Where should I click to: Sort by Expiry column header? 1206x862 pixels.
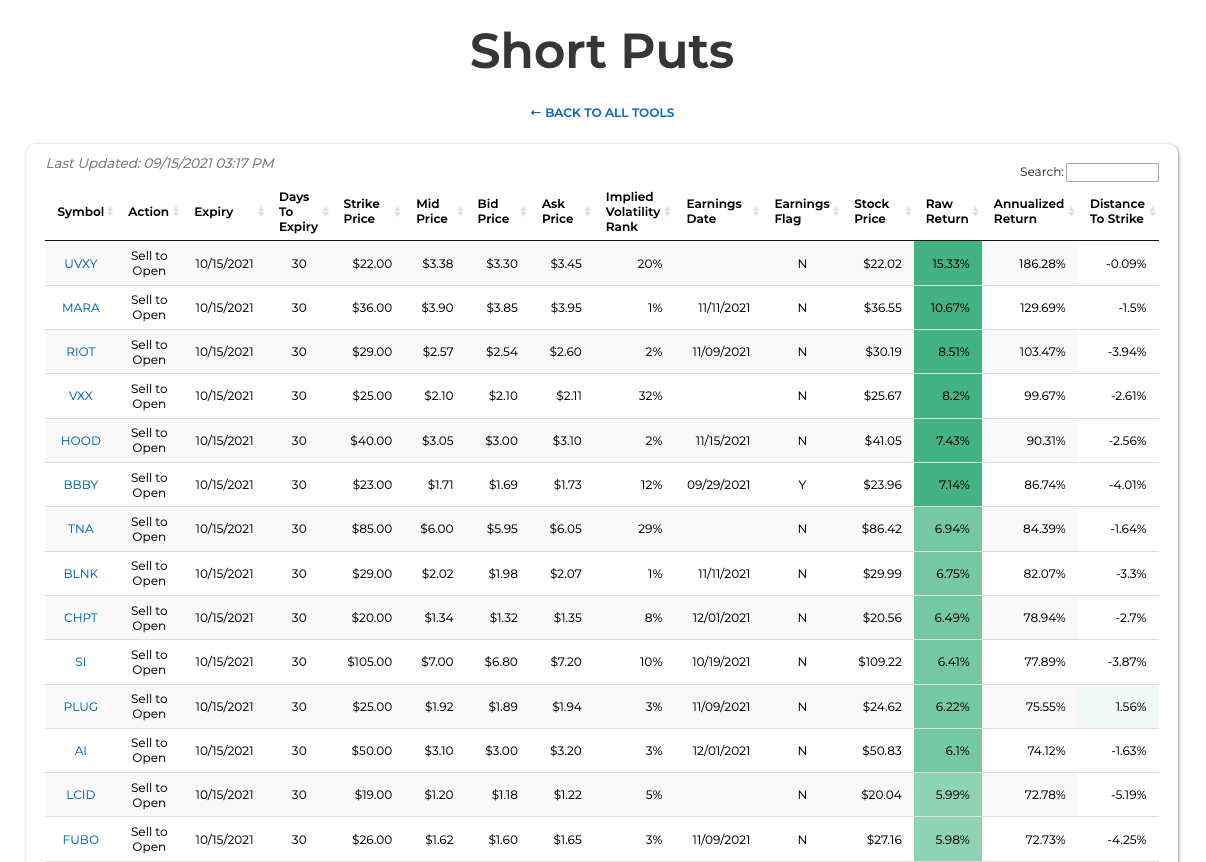pyautogui.click(x=214, y=212)
